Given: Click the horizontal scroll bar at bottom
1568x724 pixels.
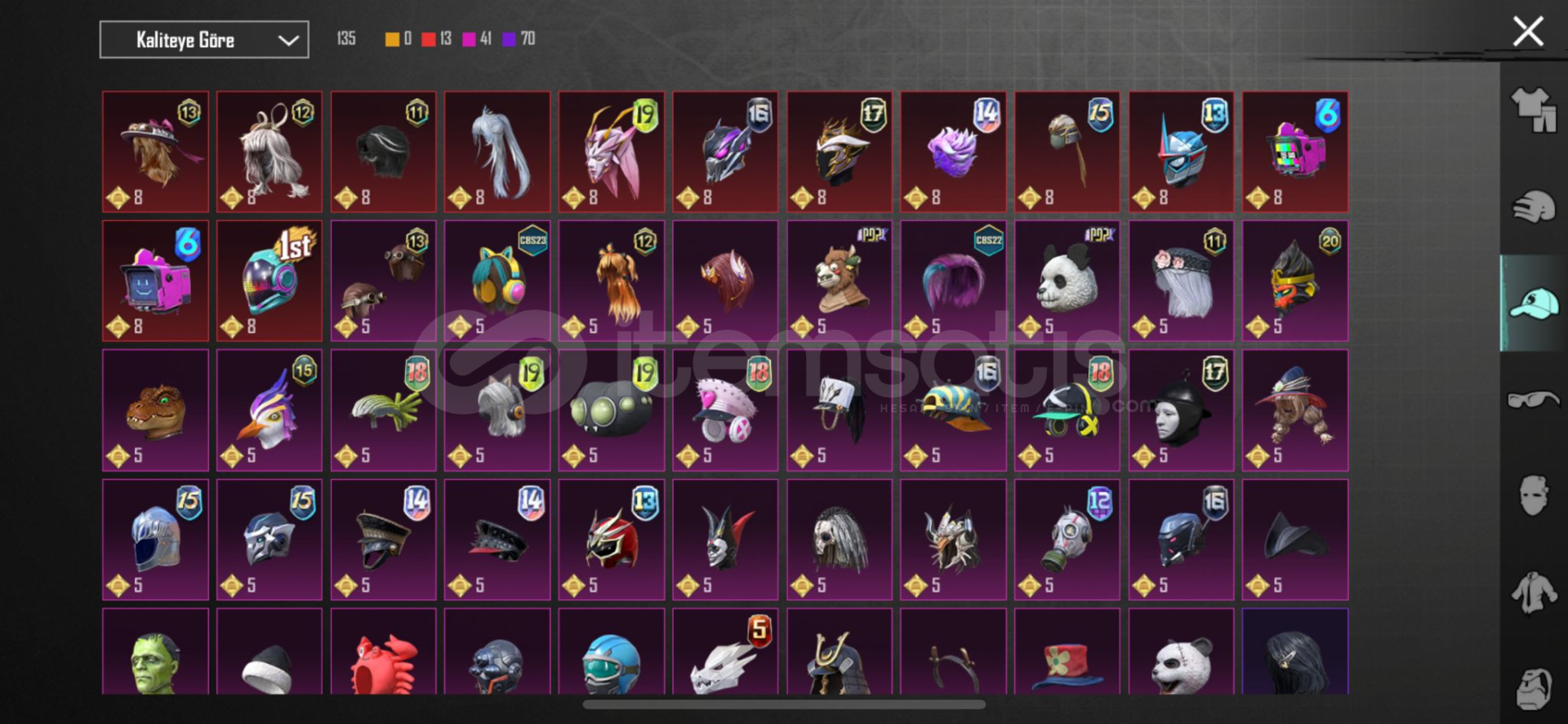Looking at the screenshot, I should point(784,704).
